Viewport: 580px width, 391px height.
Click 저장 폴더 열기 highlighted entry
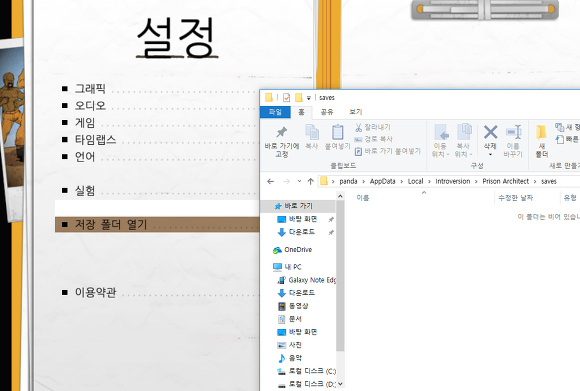point(157,225)
